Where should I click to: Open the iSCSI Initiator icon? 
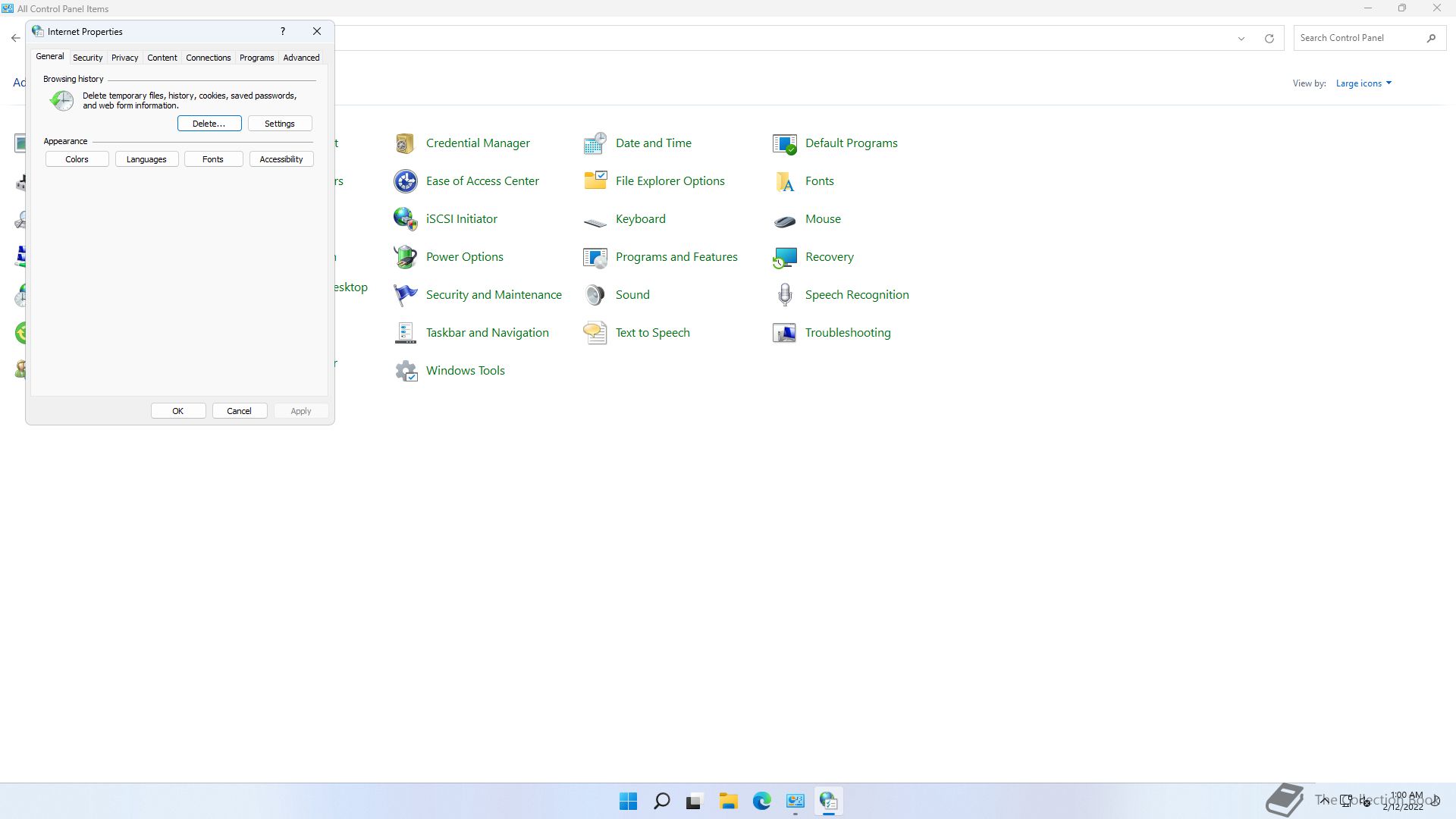(x=405, y=219)
